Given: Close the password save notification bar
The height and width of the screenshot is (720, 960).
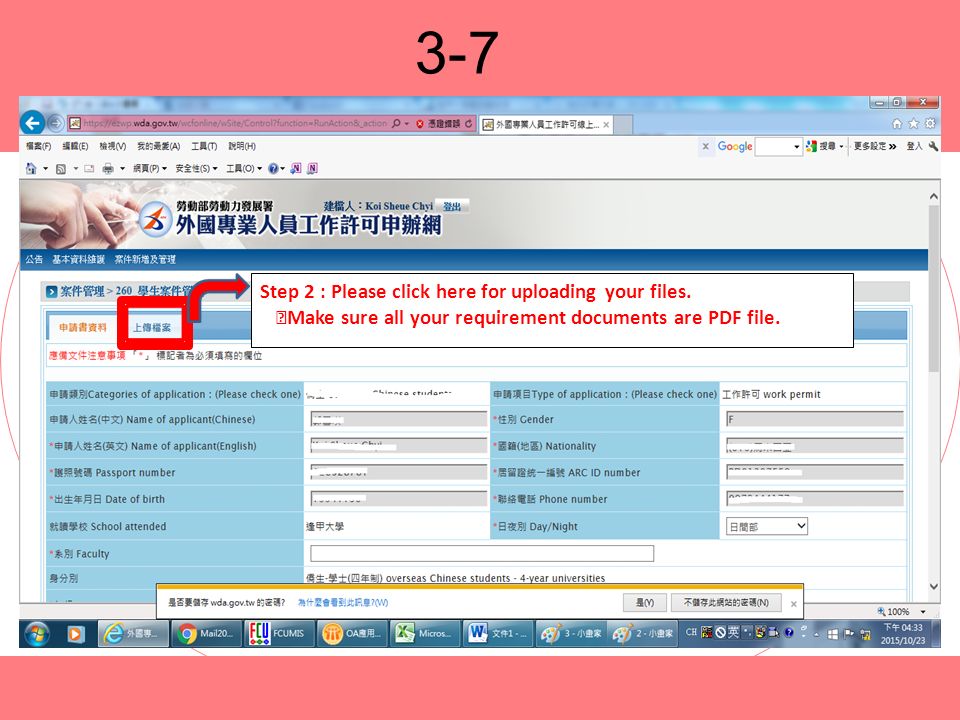Looking at the screenshot, I should [793, 604].
